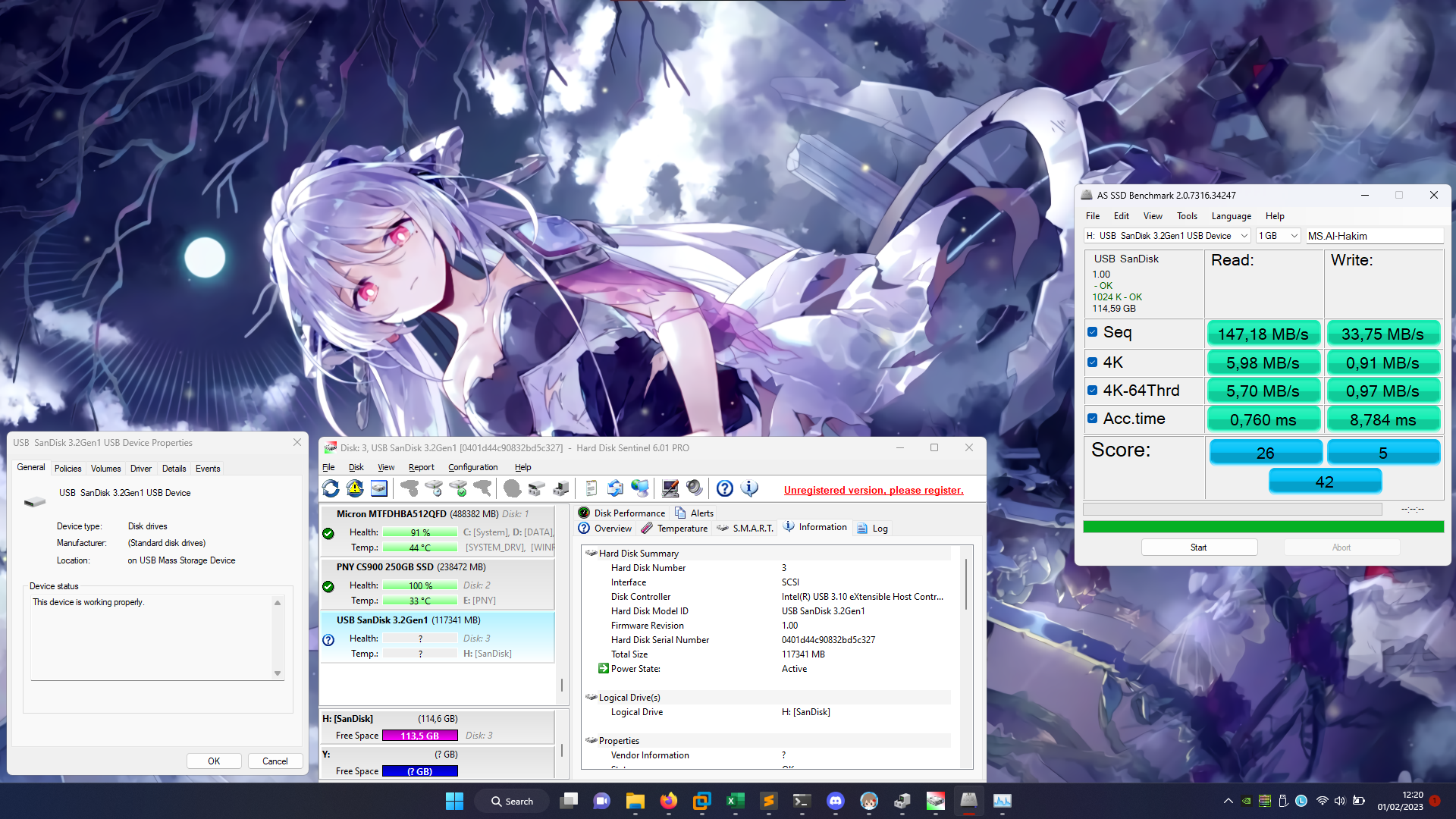The width and height of the screenshot is (1456, 819).
Task: Select the Micron MTFDHBA512QFD disk entry
Action: pyautogui.click(x=438, y=531)
